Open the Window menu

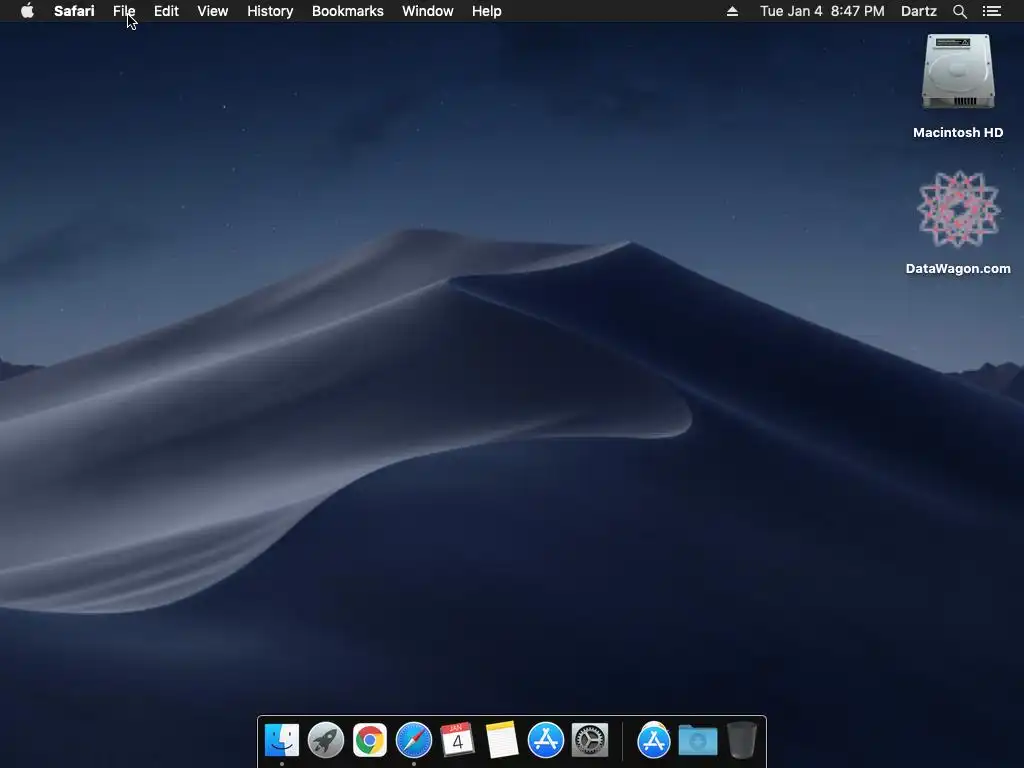point(428,11)
